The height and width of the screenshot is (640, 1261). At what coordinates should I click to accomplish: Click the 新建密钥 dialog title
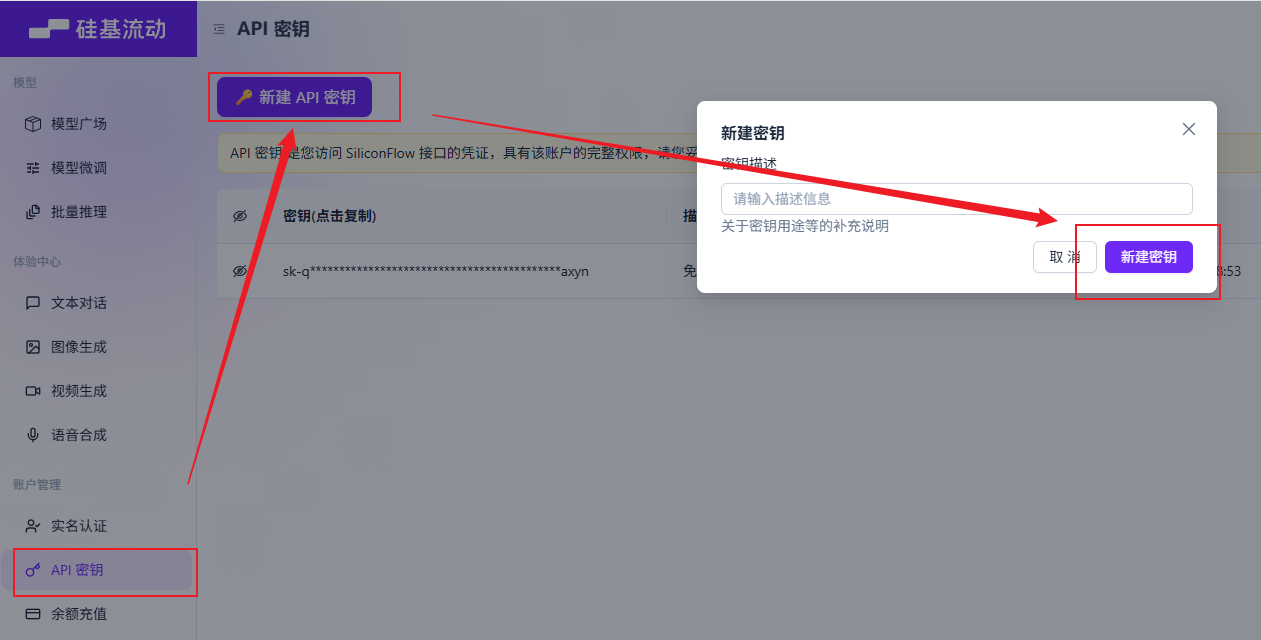[x=753, y=133]
